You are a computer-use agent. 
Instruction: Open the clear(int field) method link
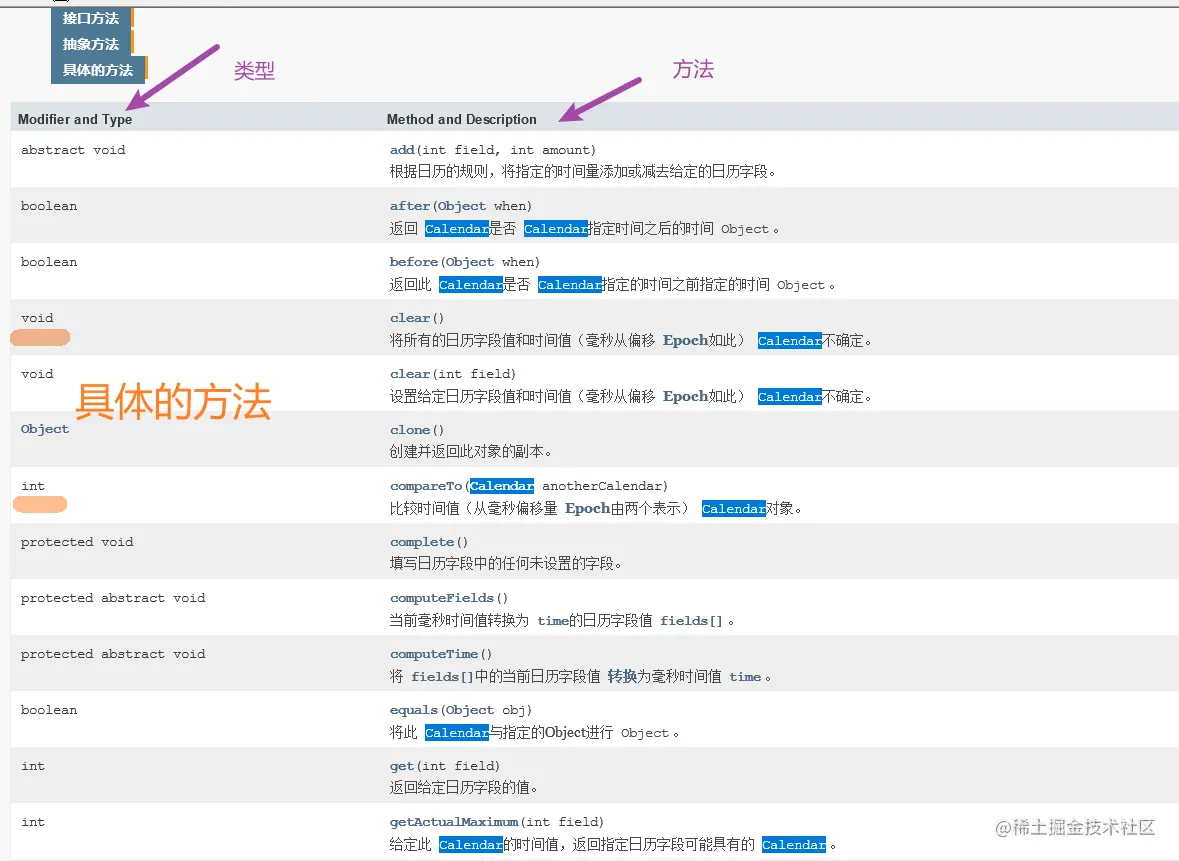(409, 374)
